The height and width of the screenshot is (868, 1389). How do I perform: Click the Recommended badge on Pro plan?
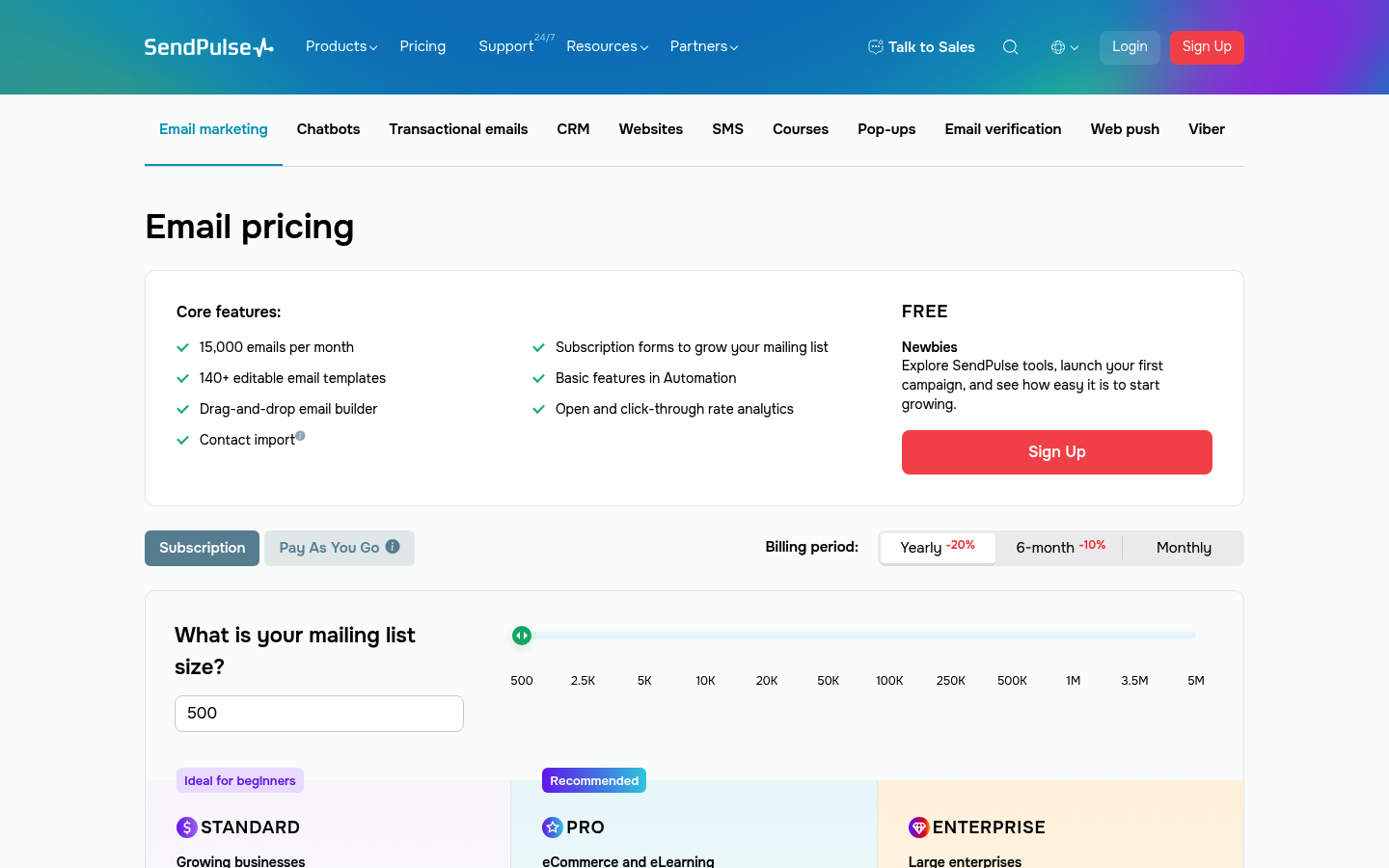594,780
